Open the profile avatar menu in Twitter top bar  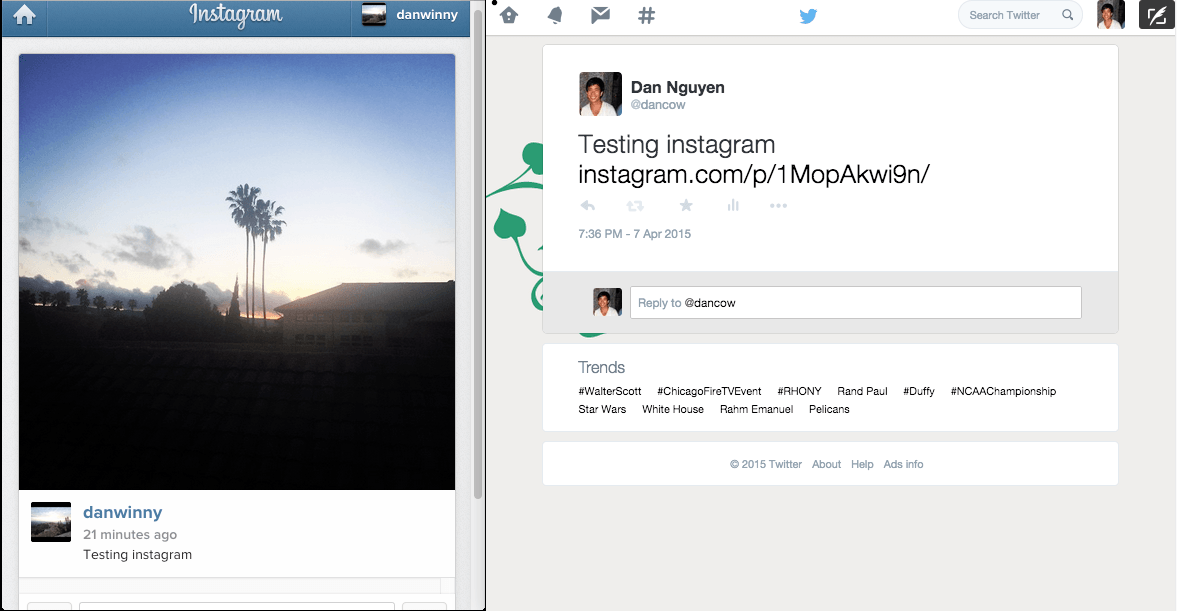pyautogui.click(x=1111, y=14)
